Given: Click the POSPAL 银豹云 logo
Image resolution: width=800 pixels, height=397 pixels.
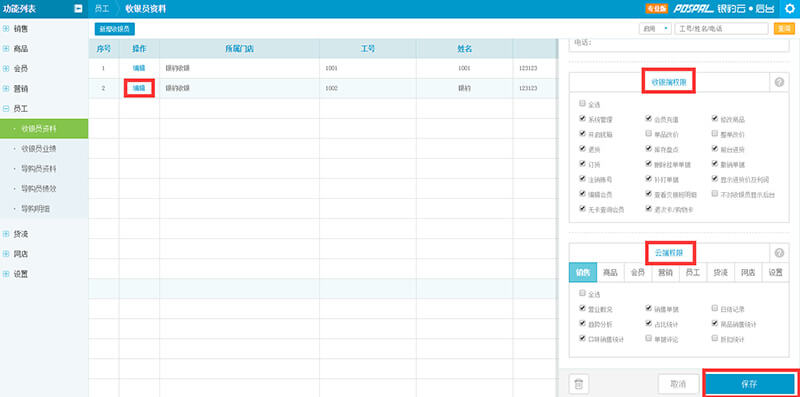Looking at the screenshot, I should (x=724, y=9).
